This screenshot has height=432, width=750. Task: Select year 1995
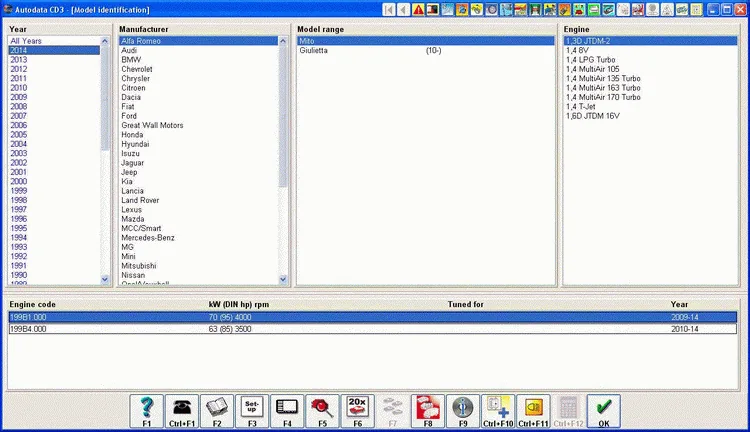click(x=54, y=229)
